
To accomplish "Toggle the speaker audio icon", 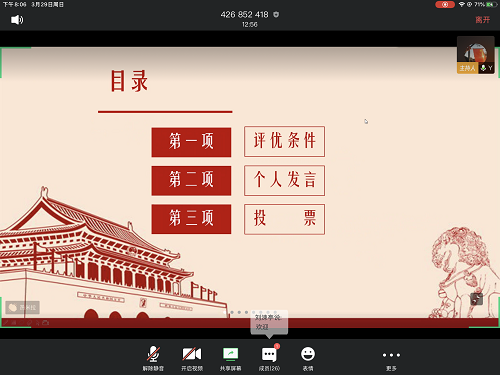I will click(17, 20).
